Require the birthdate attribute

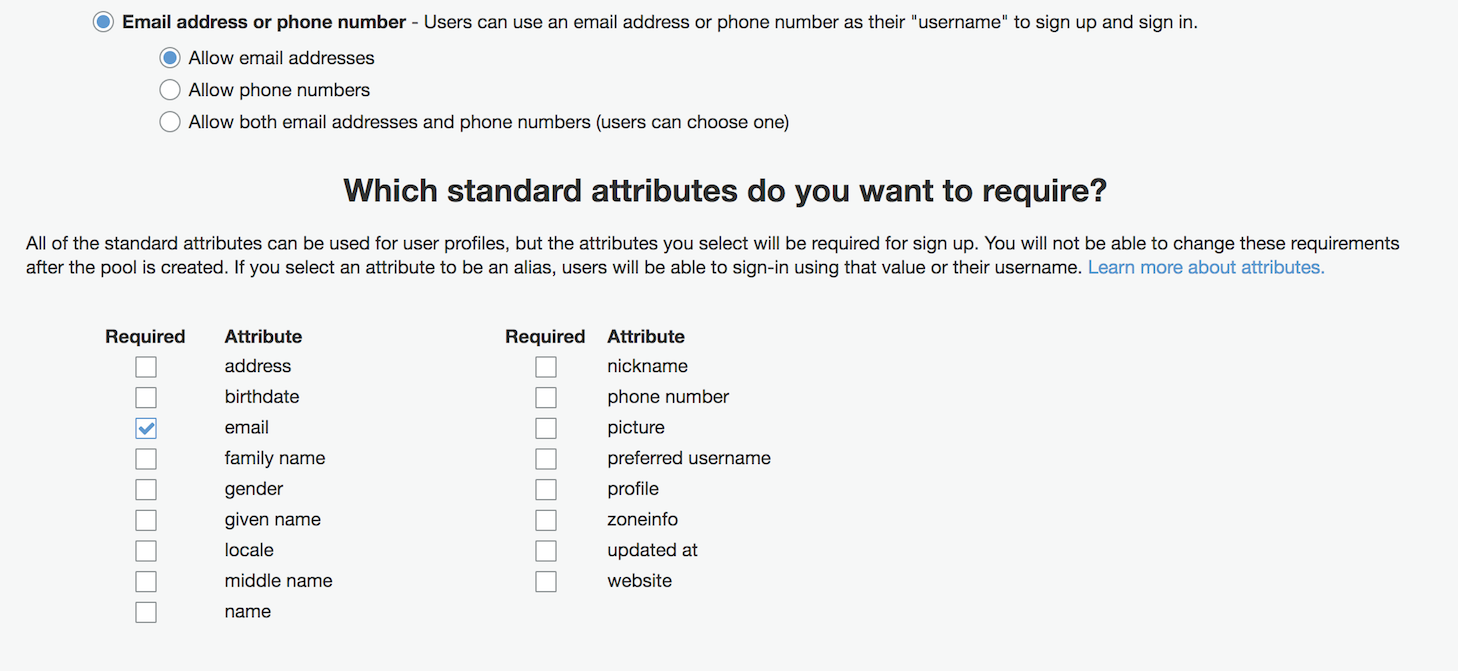point(145,397)
